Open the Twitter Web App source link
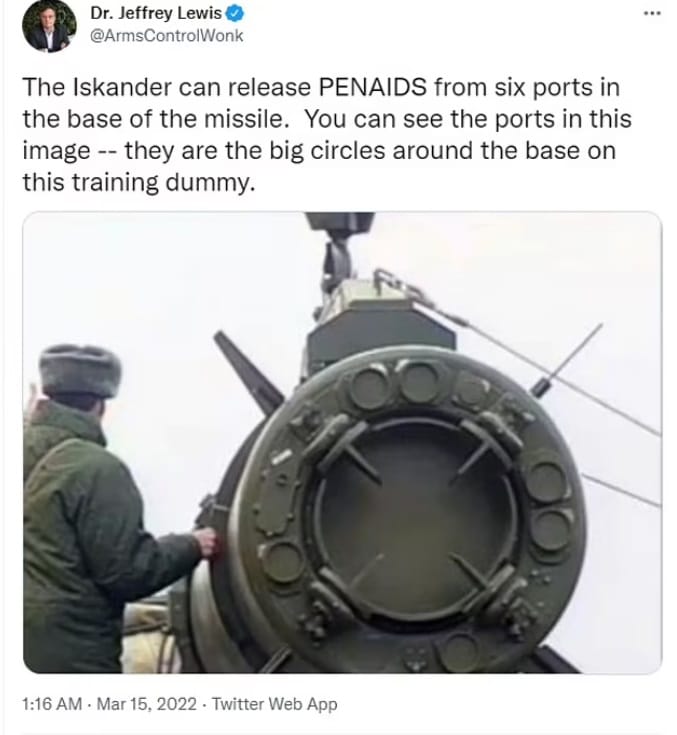This screenshot has height=735, width=677. pos(275,704)
